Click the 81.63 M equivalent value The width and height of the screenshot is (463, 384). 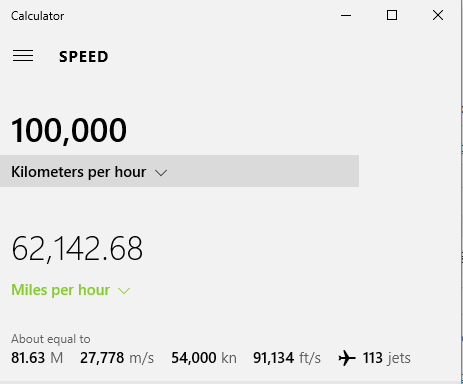click(x=37, y=358)
